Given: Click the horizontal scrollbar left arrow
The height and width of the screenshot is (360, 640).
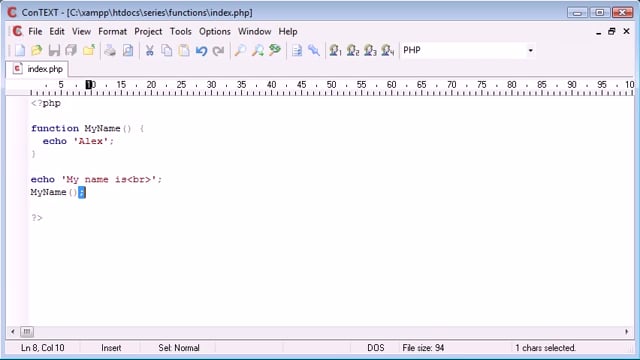Looking at the screenshot, I should (13, 331).
